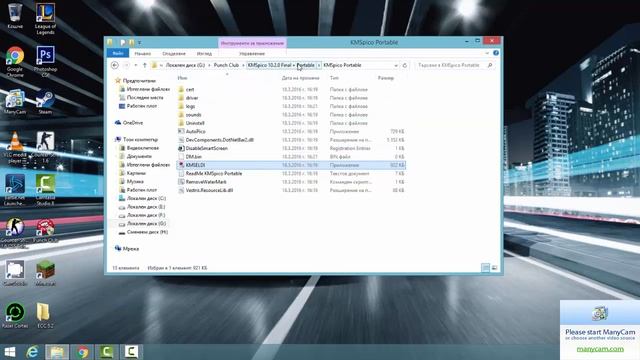Open the Файл tab
640x360 pixels.
tap(118, 53)
